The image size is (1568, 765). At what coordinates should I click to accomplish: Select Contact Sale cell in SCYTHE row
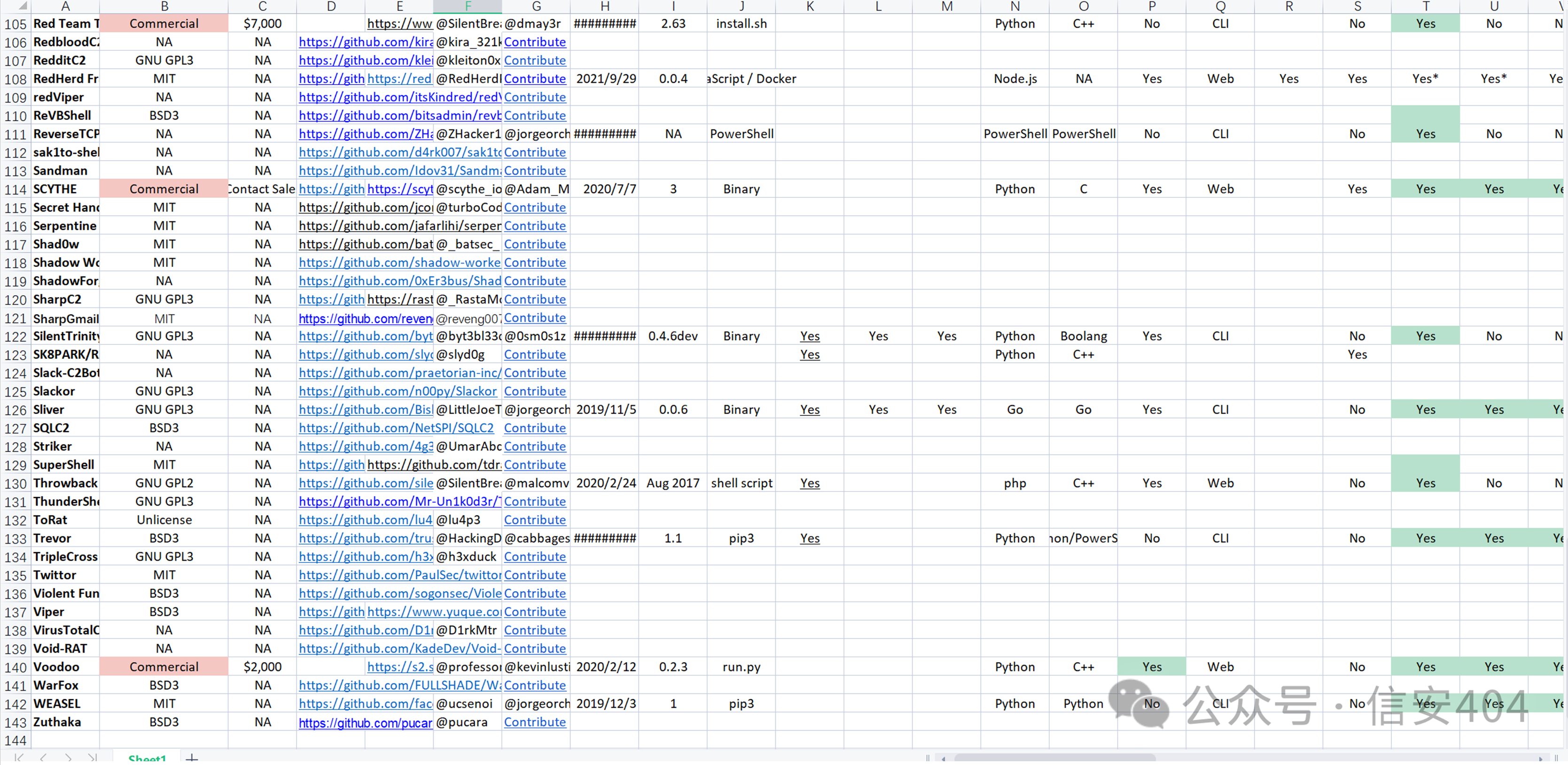(x=262, y=189)
